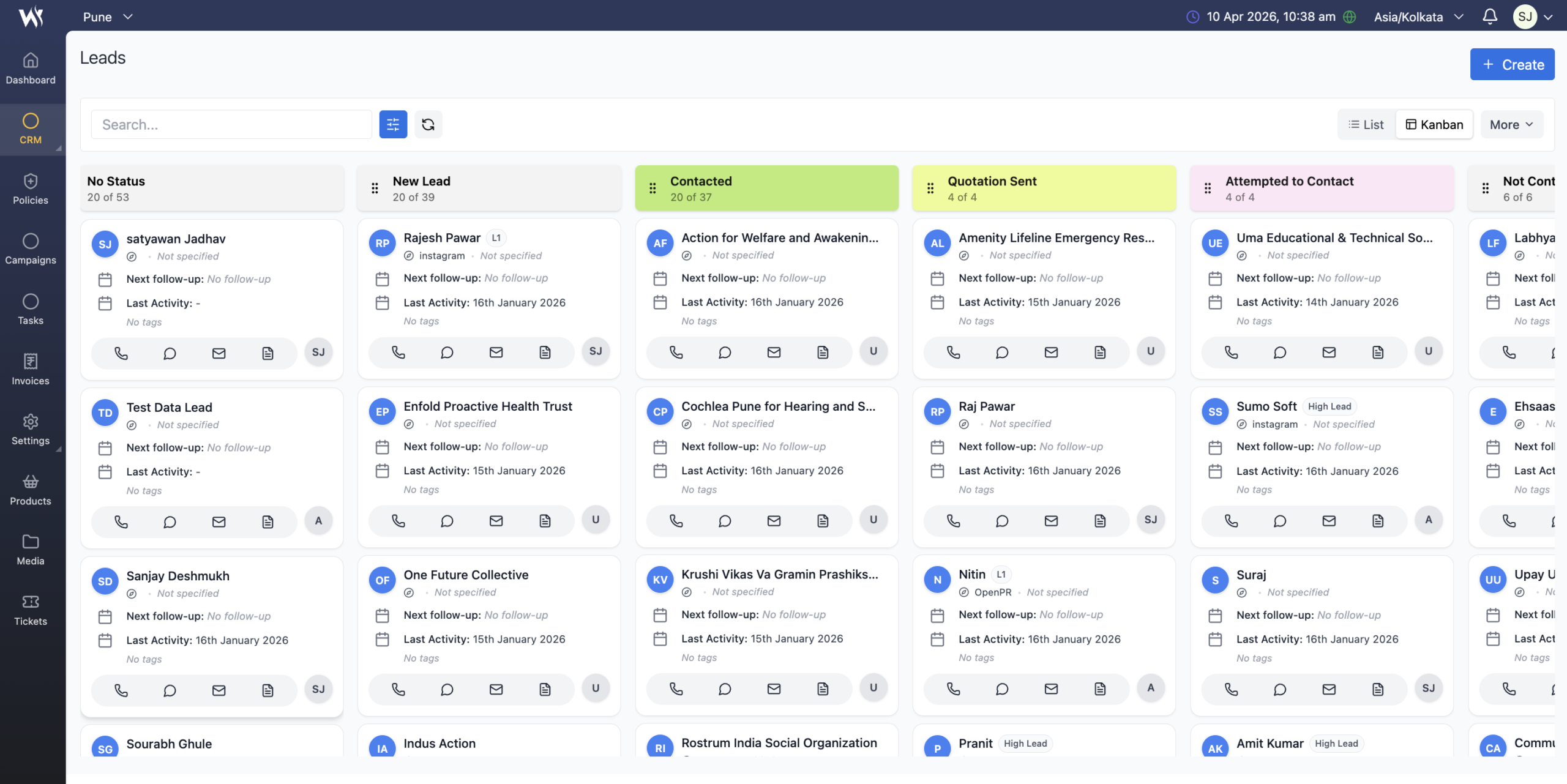1567x784 pixels.
Task: Click the filter settings icon button
Action: 393,125
